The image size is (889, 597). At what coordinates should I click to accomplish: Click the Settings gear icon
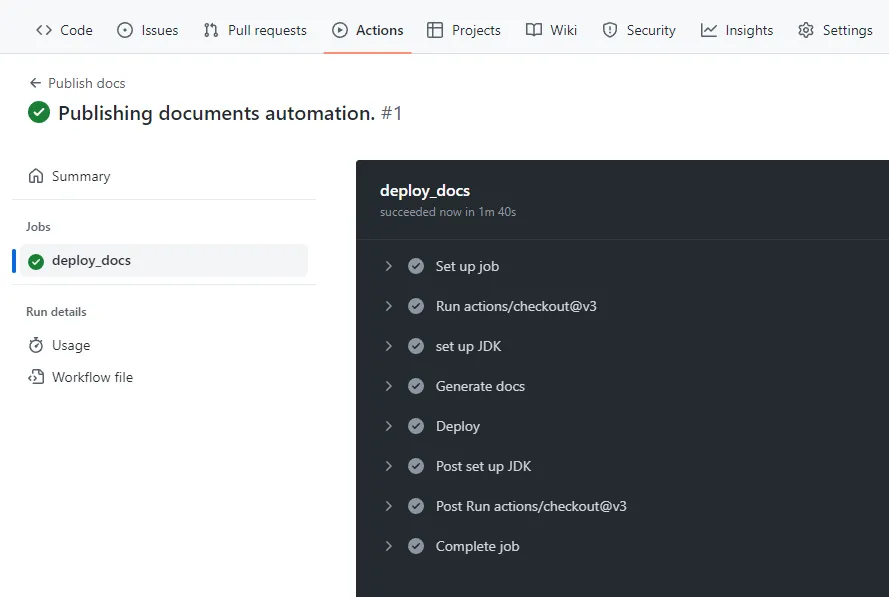(x=806, y=30)
